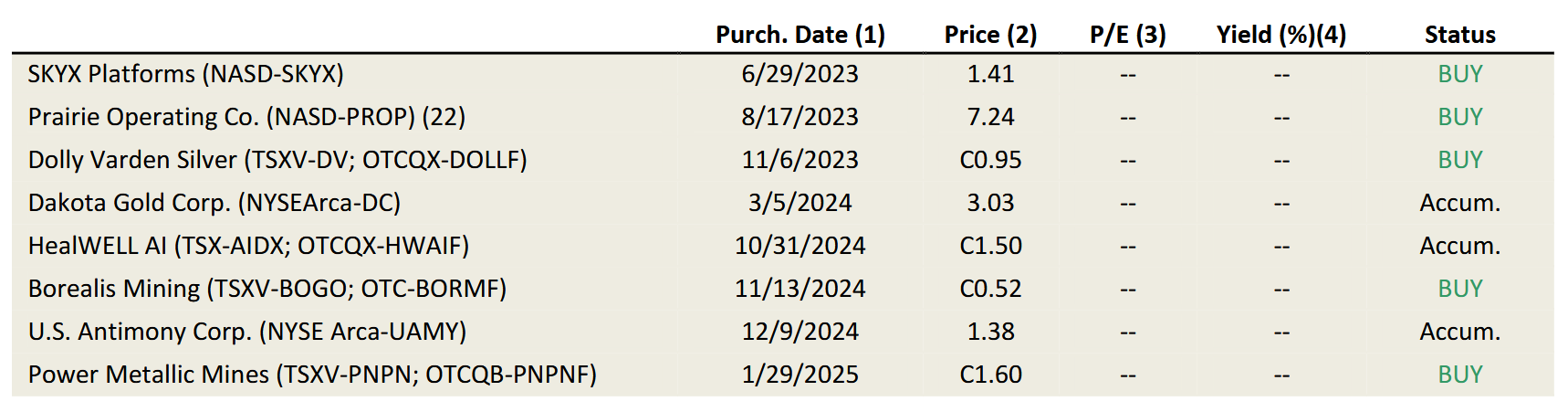Click the BUY status for Power Metallic Mines

pyautogui.click(x=1459, y=375)
